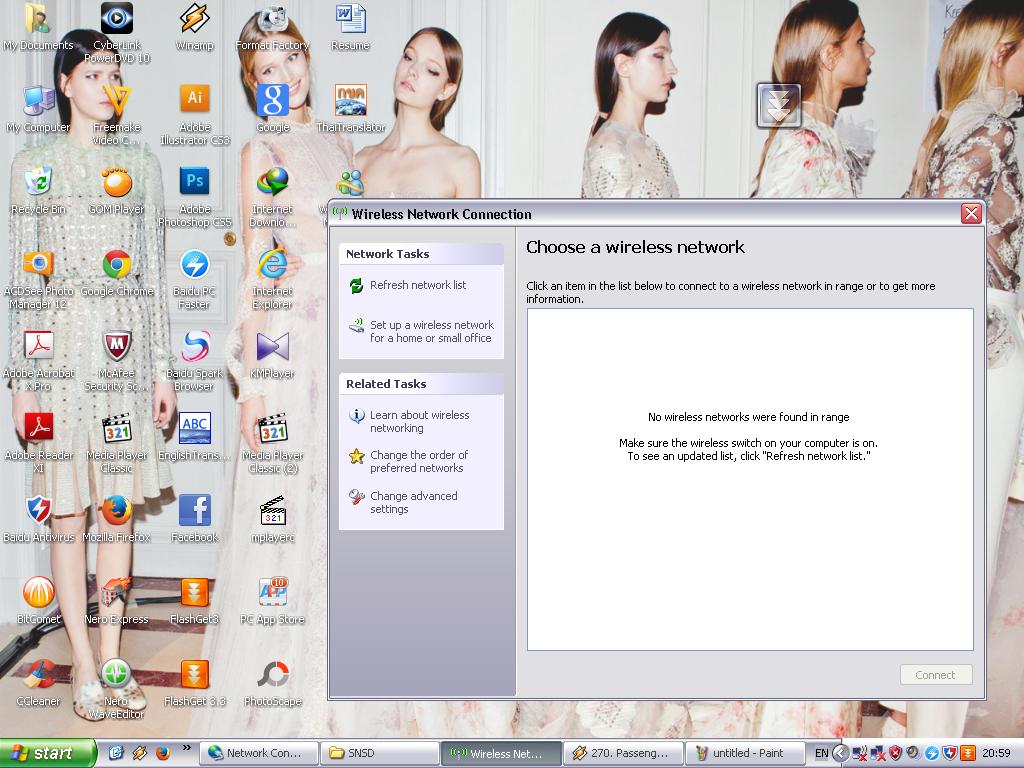
Task: Expand Quick Launch overflow chevron
Action: tap(187, 748)
